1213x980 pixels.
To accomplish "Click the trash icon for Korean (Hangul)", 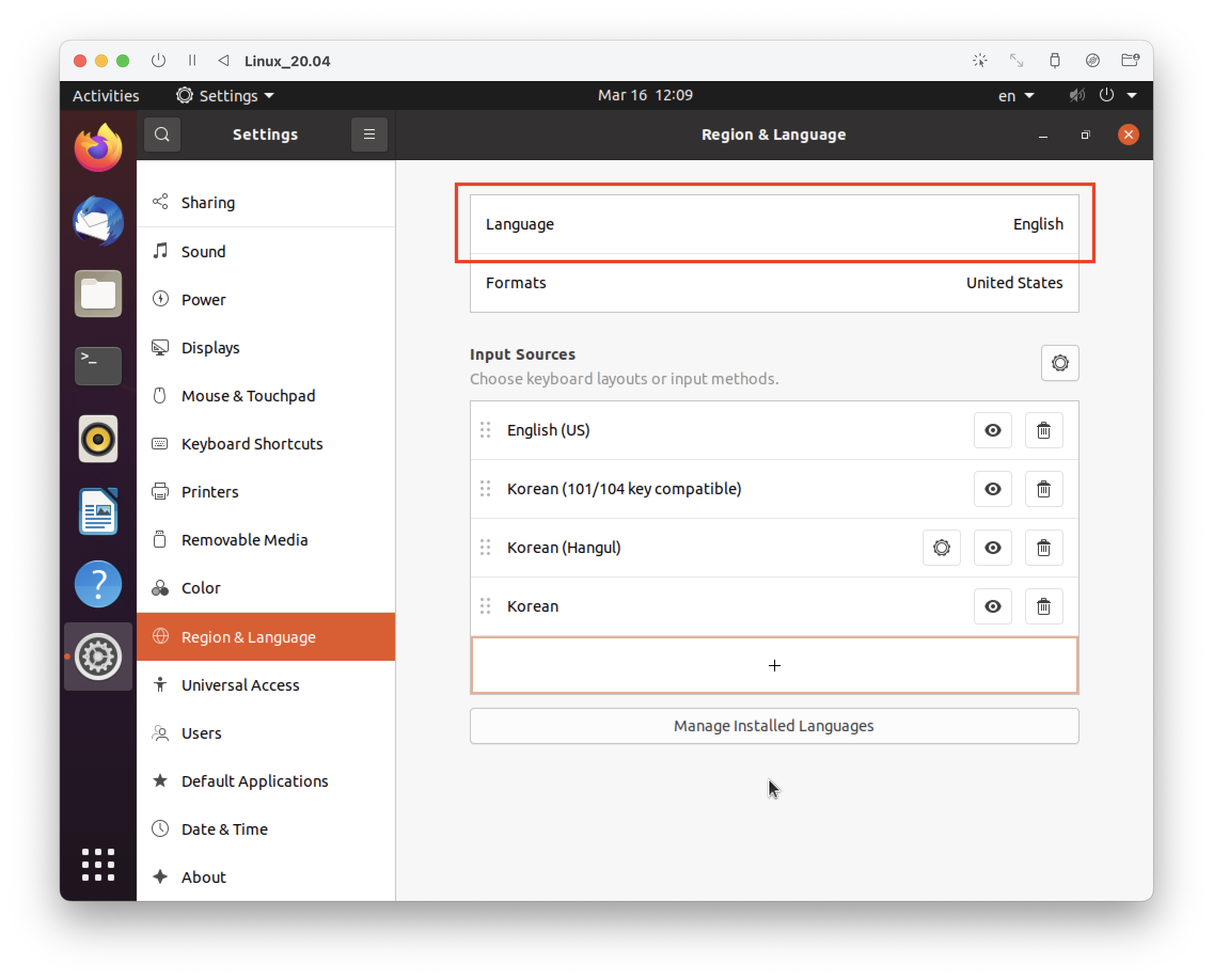I will [x=1044, y=548].
